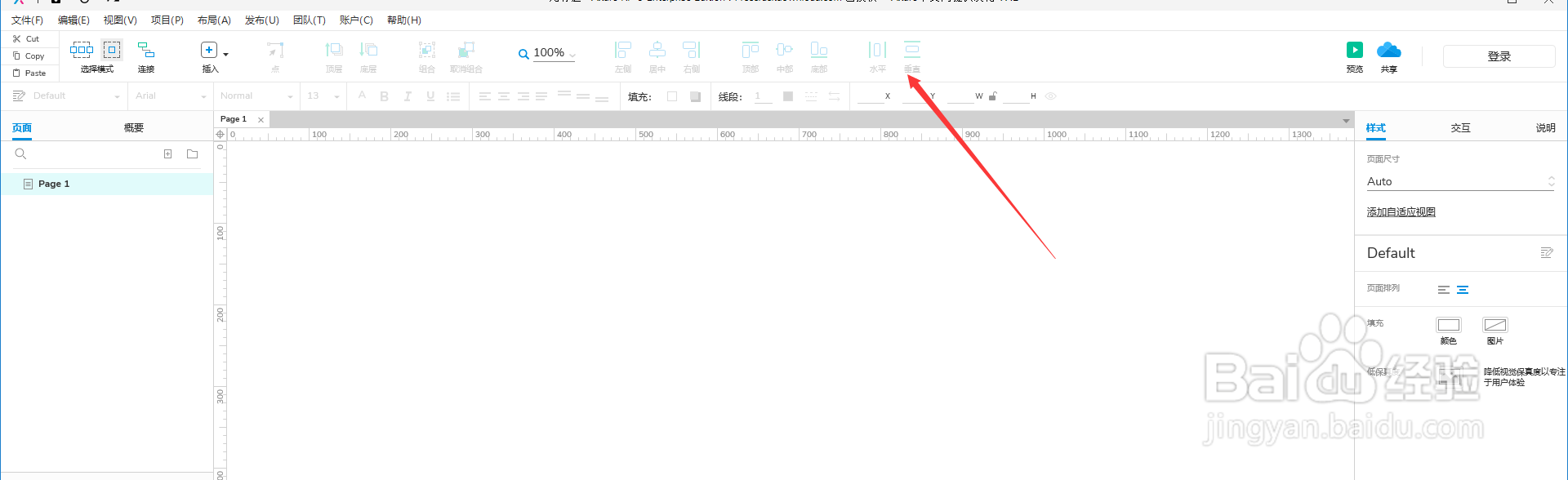1568x480 pixels.
Task: Open the 文件(F) menu
Action: pos(27,20)
